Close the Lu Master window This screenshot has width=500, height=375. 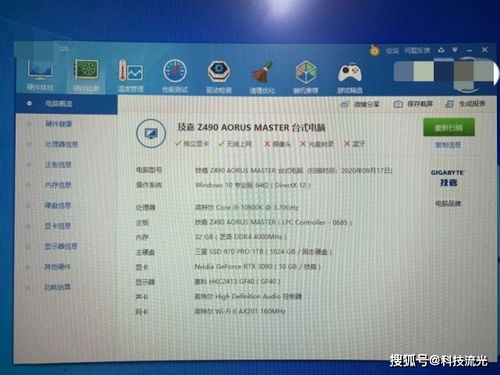tap(485, 50)
